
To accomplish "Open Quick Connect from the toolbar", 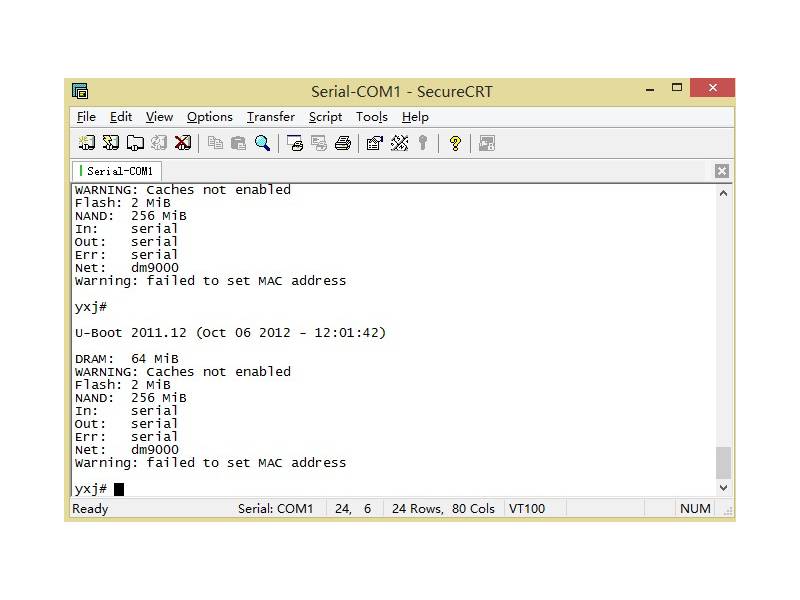I will (111, 143).
